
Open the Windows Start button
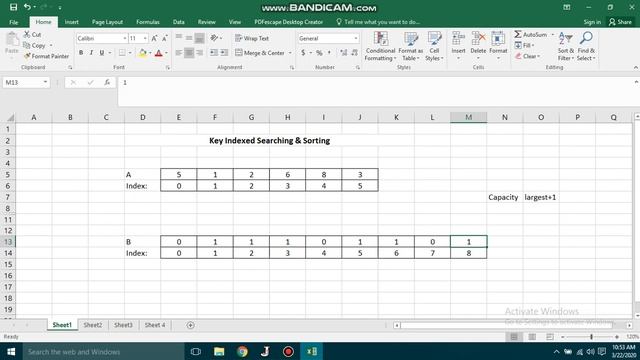[x=11, y=351]
